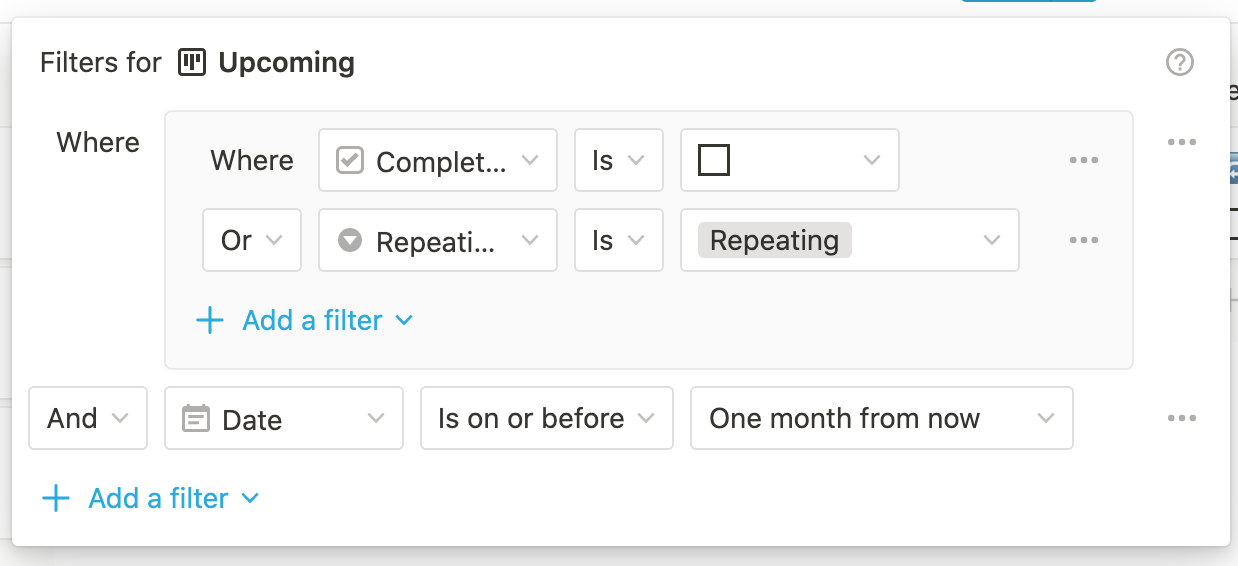1238x566 pixels.
Task: Open the Completed property dropdown
Action: coord(437,160)
